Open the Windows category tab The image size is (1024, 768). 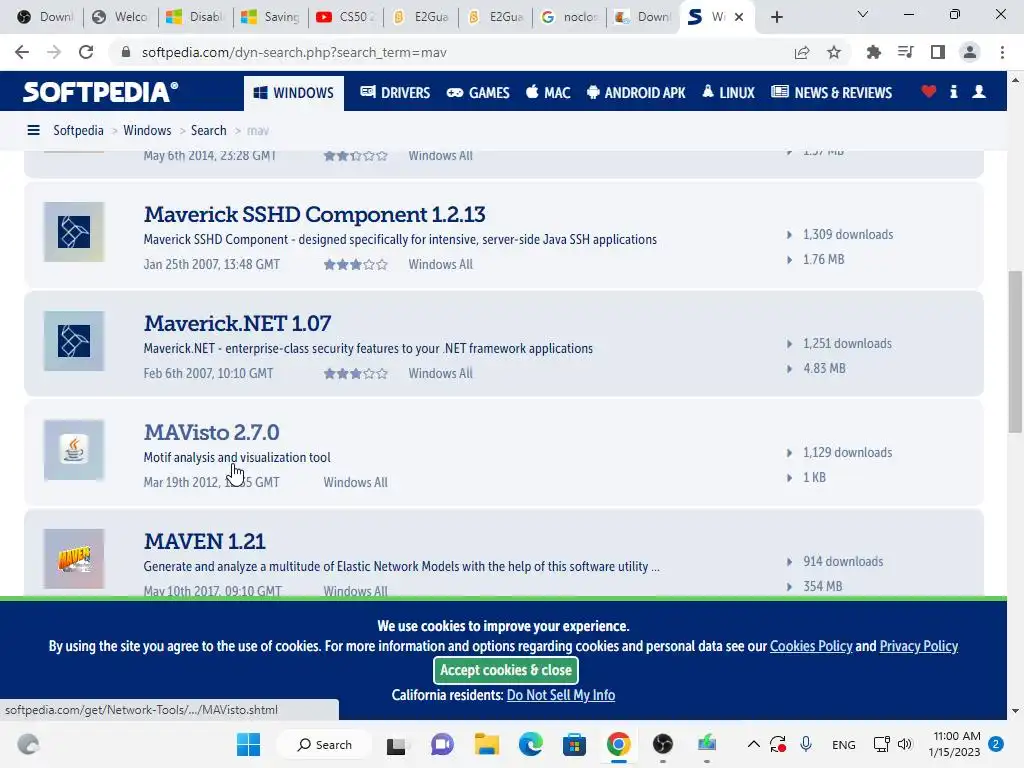click(294, 93)
